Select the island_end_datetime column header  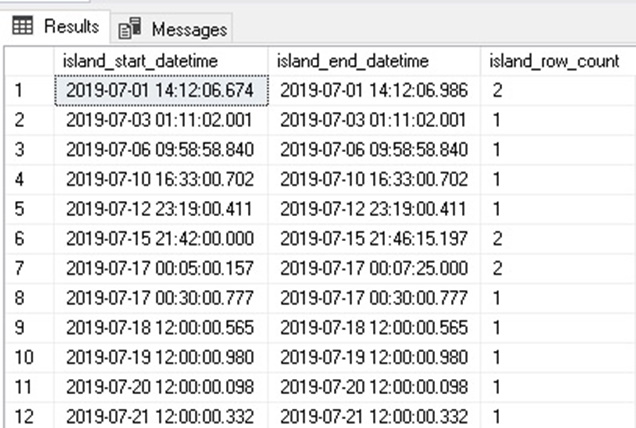pyautogui.click(x=374, y=61)
